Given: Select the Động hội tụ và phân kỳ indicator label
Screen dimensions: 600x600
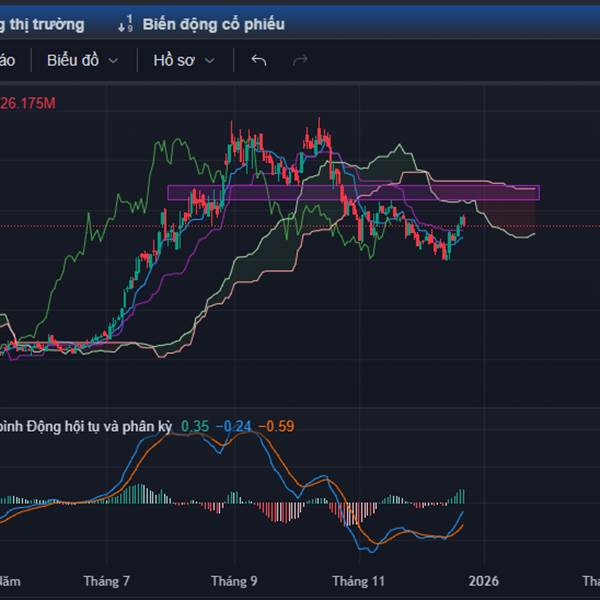Looking at the screenshot, I should (x=88, y=427).
